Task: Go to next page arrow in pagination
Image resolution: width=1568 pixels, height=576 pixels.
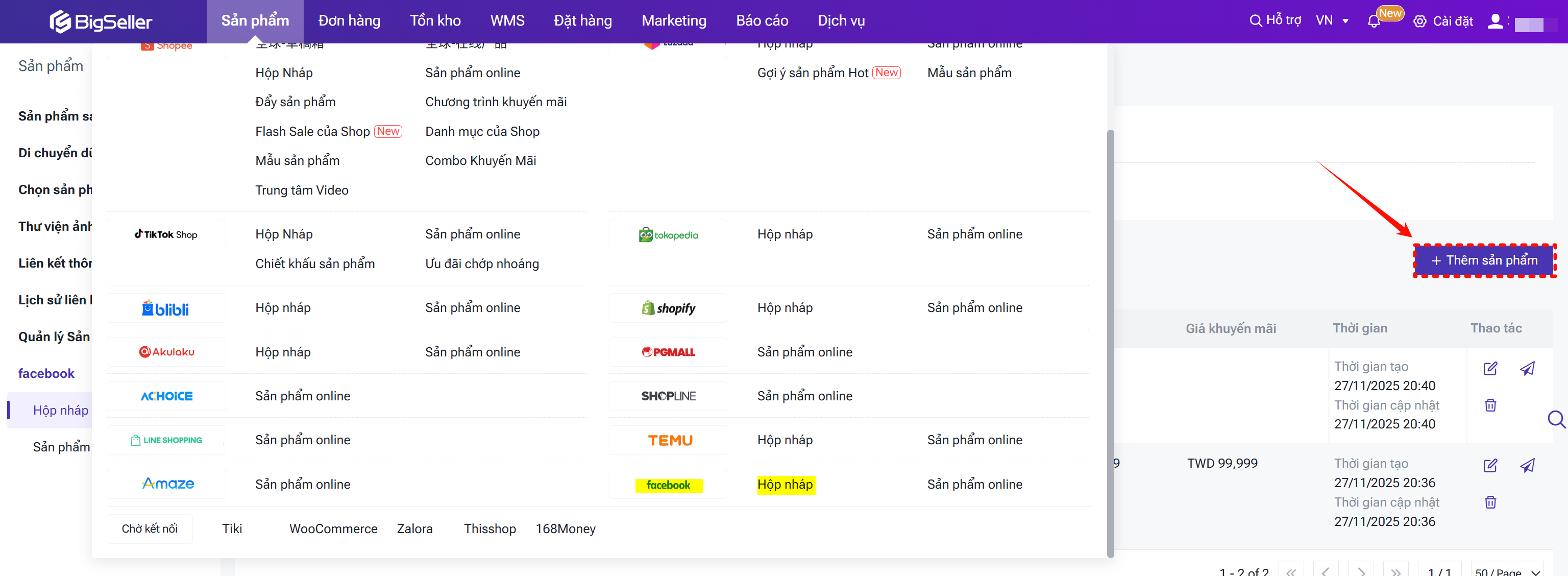Action: (x=1361, y=571)
